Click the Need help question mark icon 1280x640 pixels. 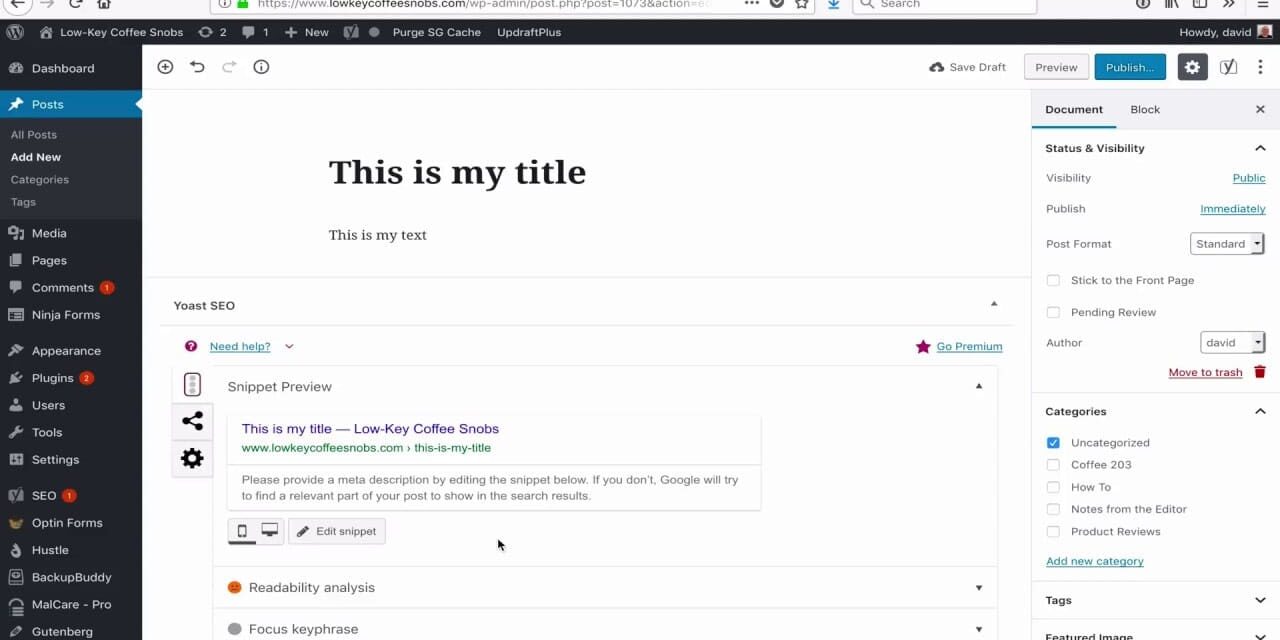click(191, 346)
